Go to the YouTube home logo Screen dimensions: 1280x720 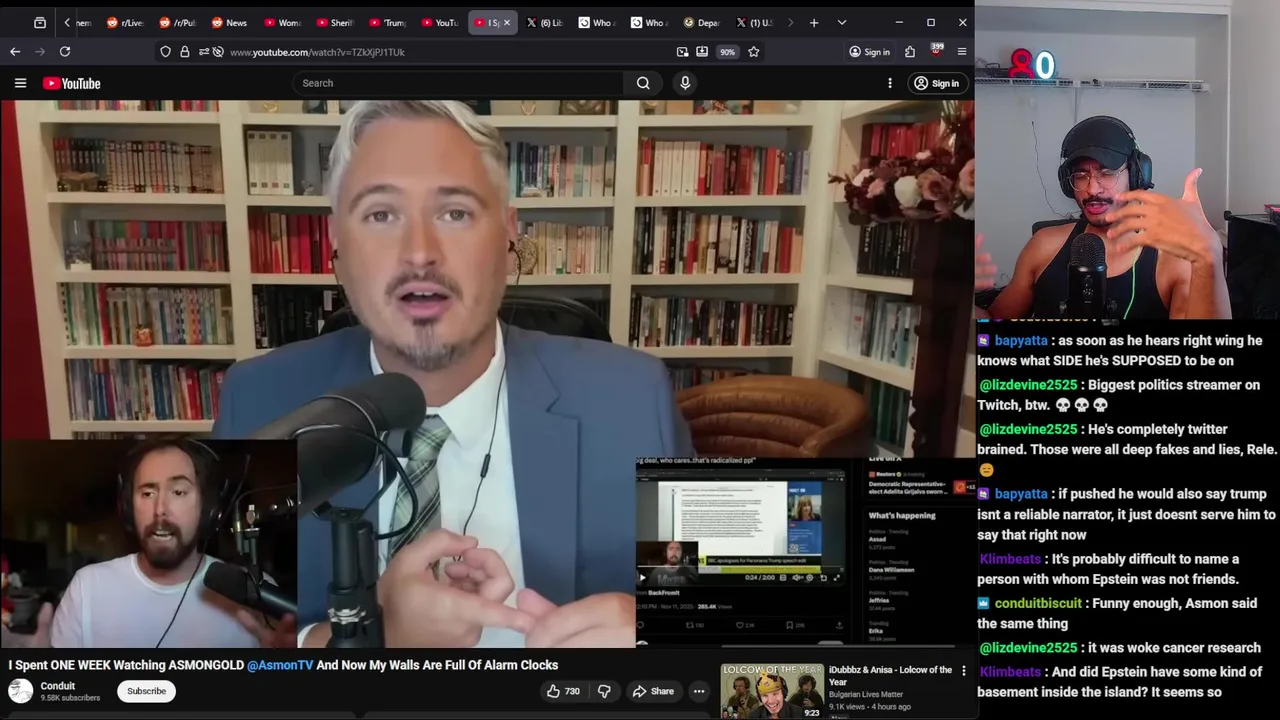71,83
